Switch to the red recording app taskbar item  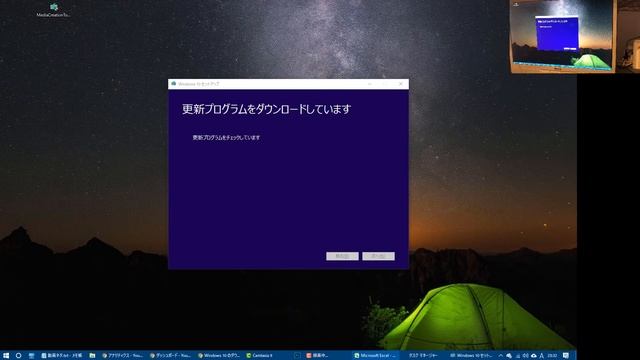(x=317, y=356)
